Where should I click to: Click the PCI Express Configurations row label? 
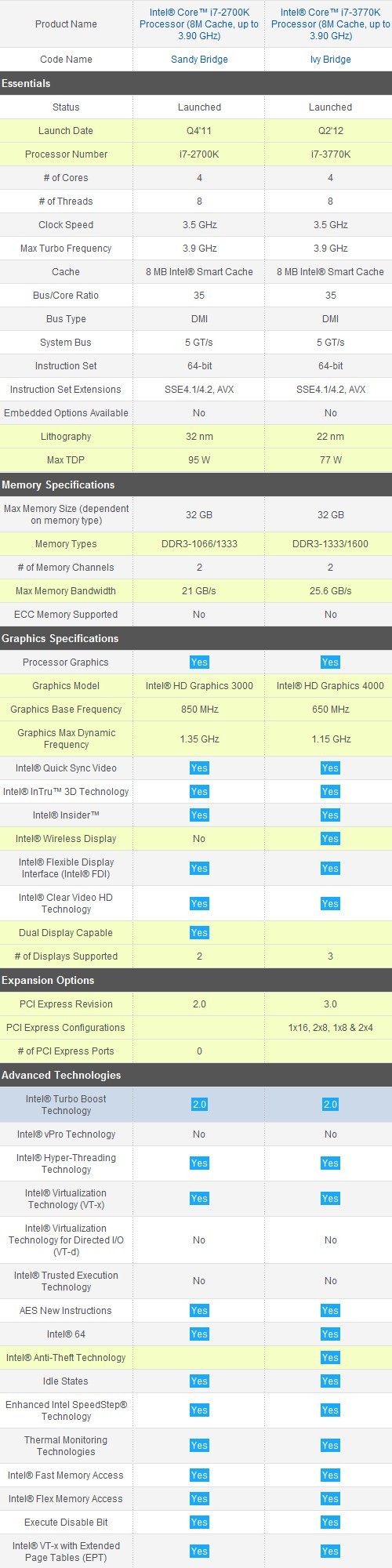pyautogui.click(x=66, y=1028)
